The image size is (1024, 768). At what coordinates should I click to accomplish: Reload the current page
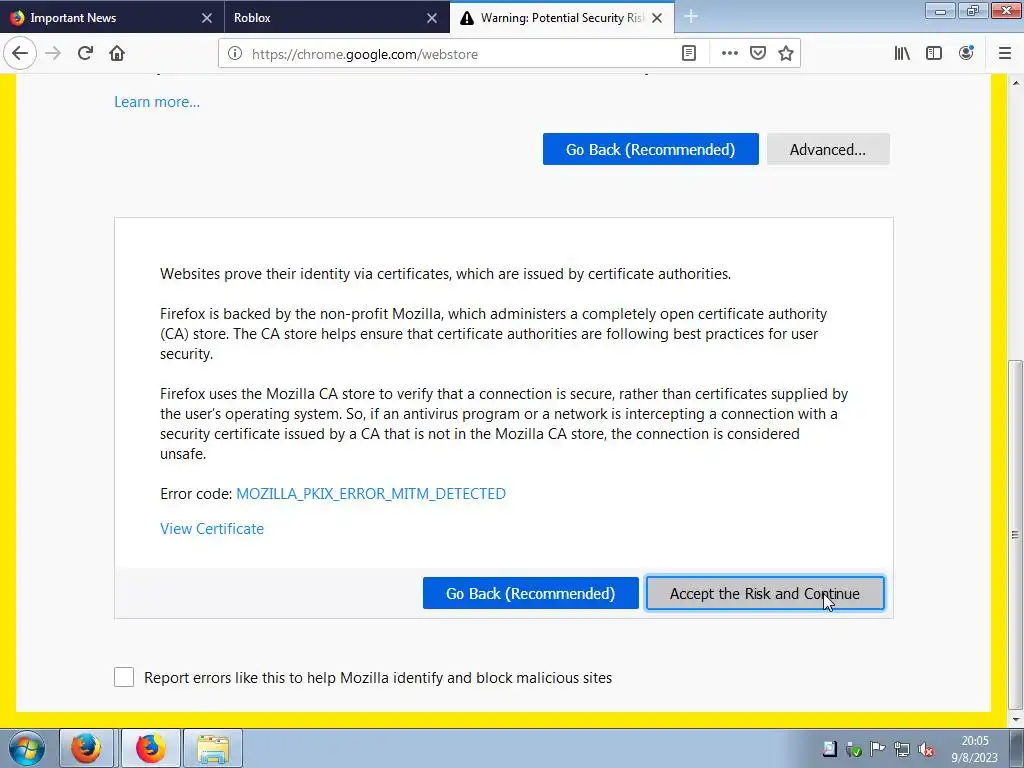pos(85,53)
